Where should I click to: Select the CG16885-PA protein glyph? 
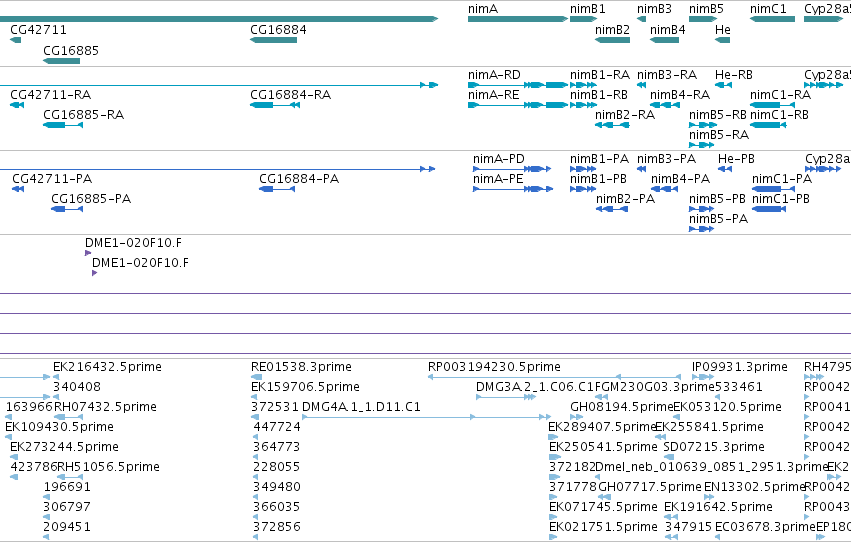67,209
